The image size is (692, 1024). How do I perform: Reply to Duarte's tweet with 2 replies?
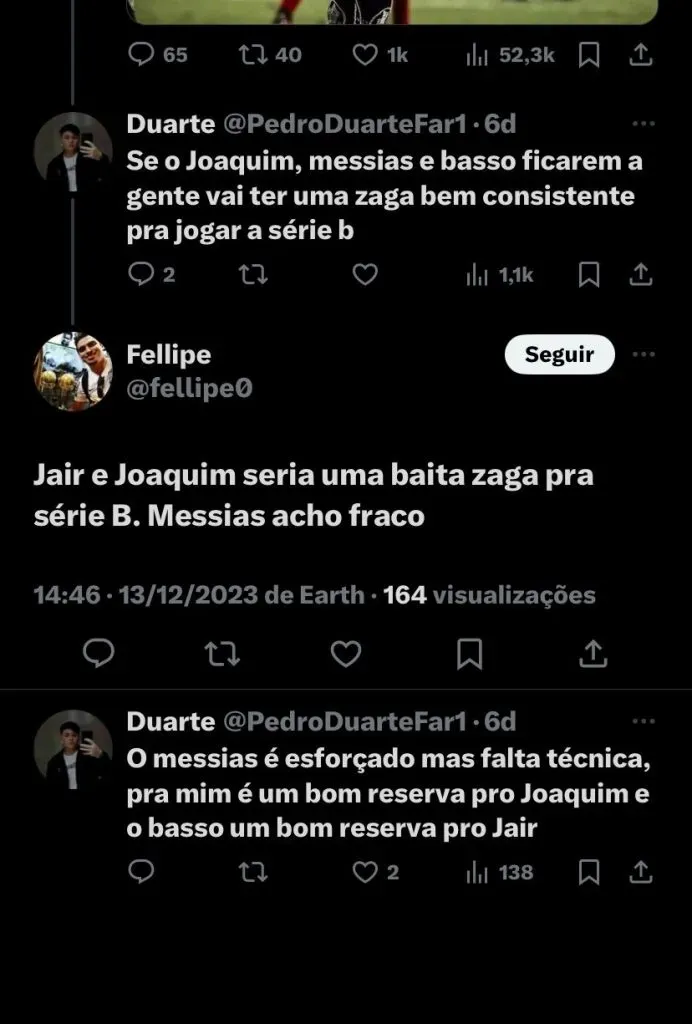[x=143, y=274]
